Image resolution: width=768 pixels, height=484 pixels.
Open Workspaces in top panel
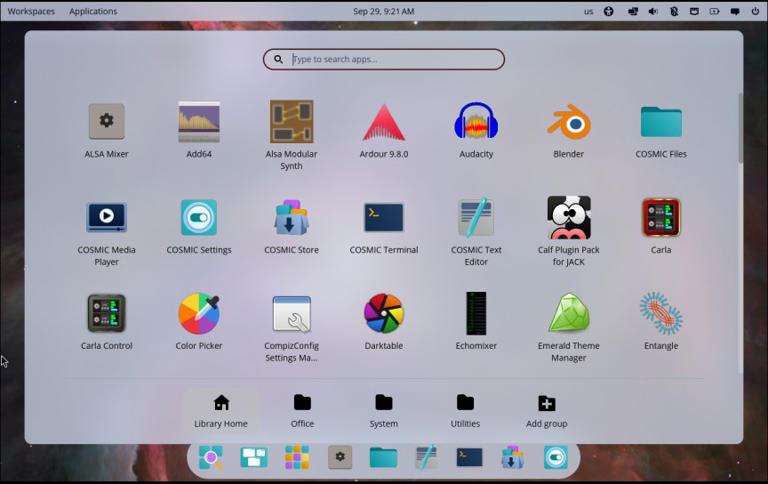pyautogui.click(x=31, y=11)
